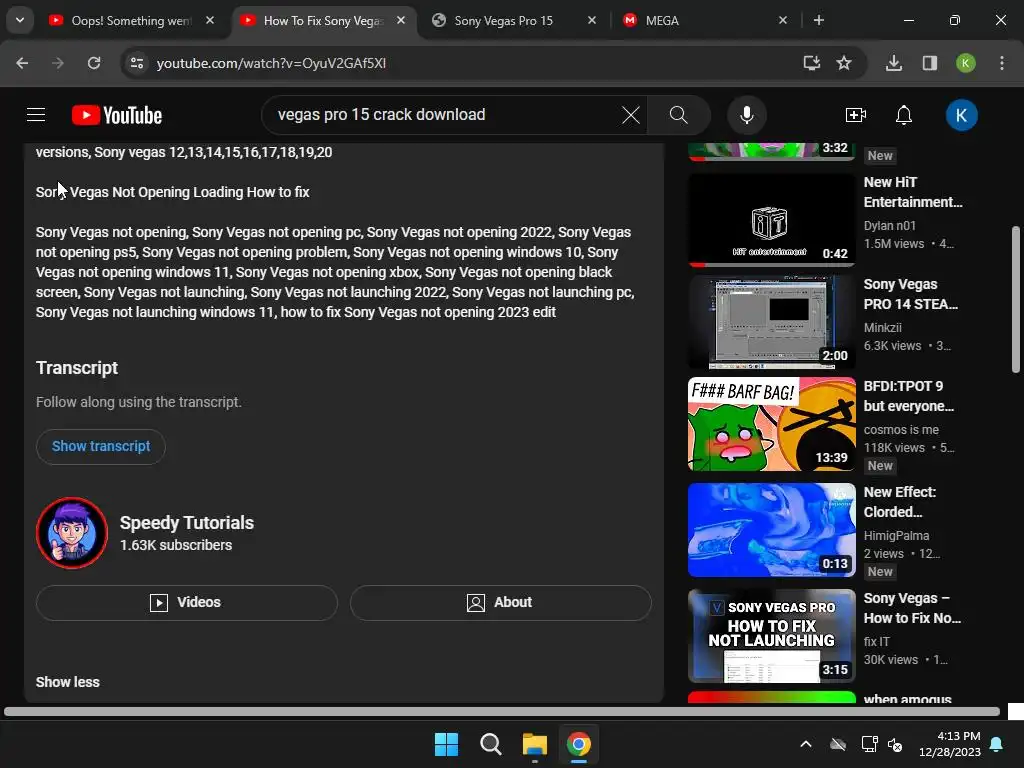This screenshot has width=1024, height=768.
Task: Close the 'Sony Vegas Pro 15' tab
Action: point(592,20)
